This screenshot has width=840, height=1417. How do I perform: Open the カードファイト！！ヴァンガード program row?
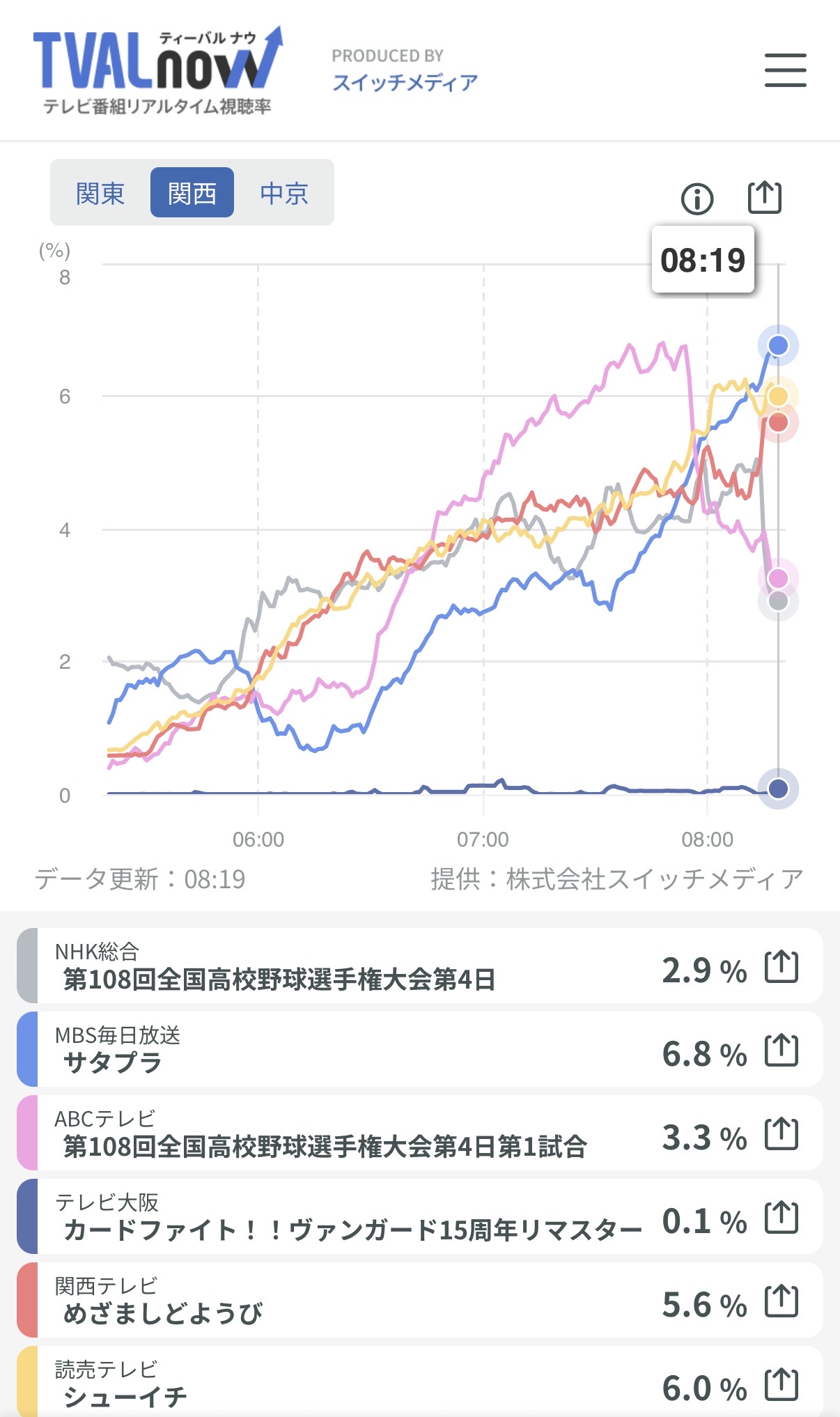point(419,1216)
